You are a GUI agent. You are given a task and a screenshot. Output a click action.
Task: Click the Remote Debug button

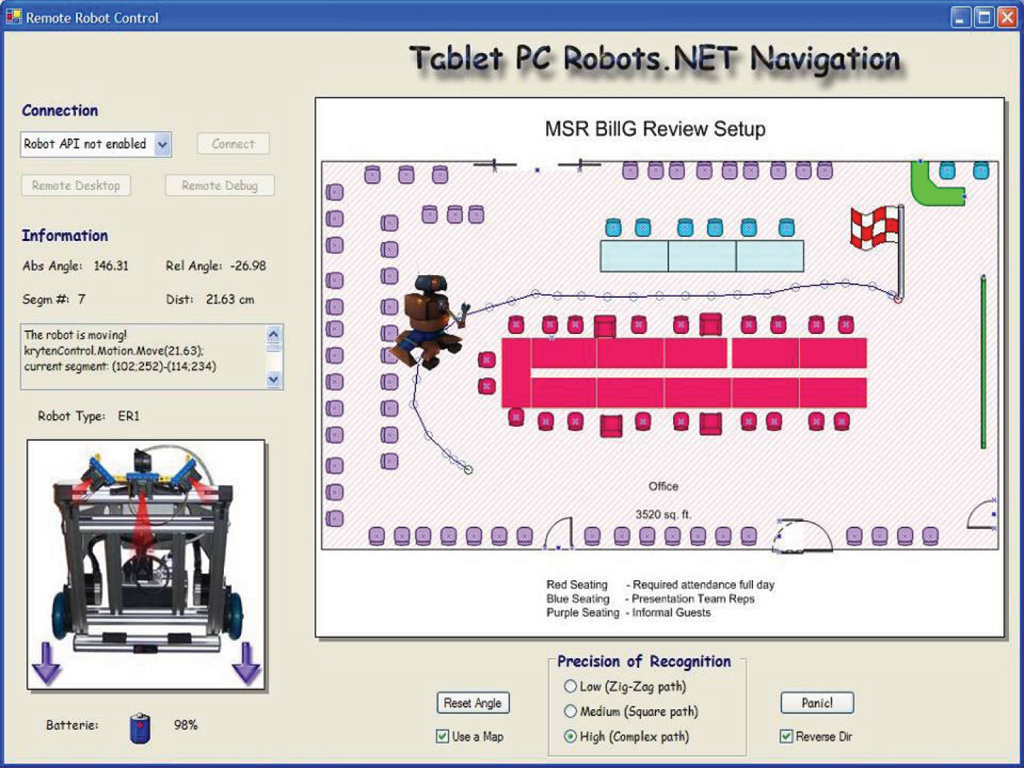pos(219,185)
